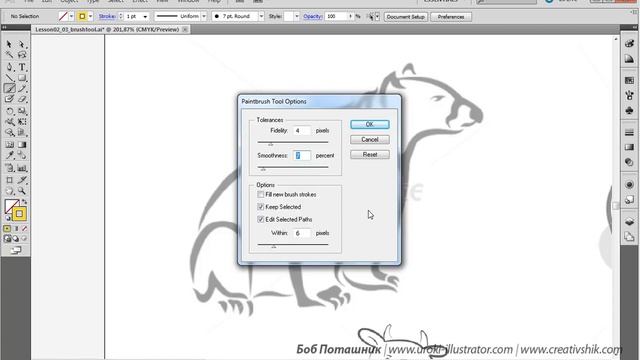Click the Fidelity pixels input field
Screen dimensions: 640x360
[x=302, y=131]
